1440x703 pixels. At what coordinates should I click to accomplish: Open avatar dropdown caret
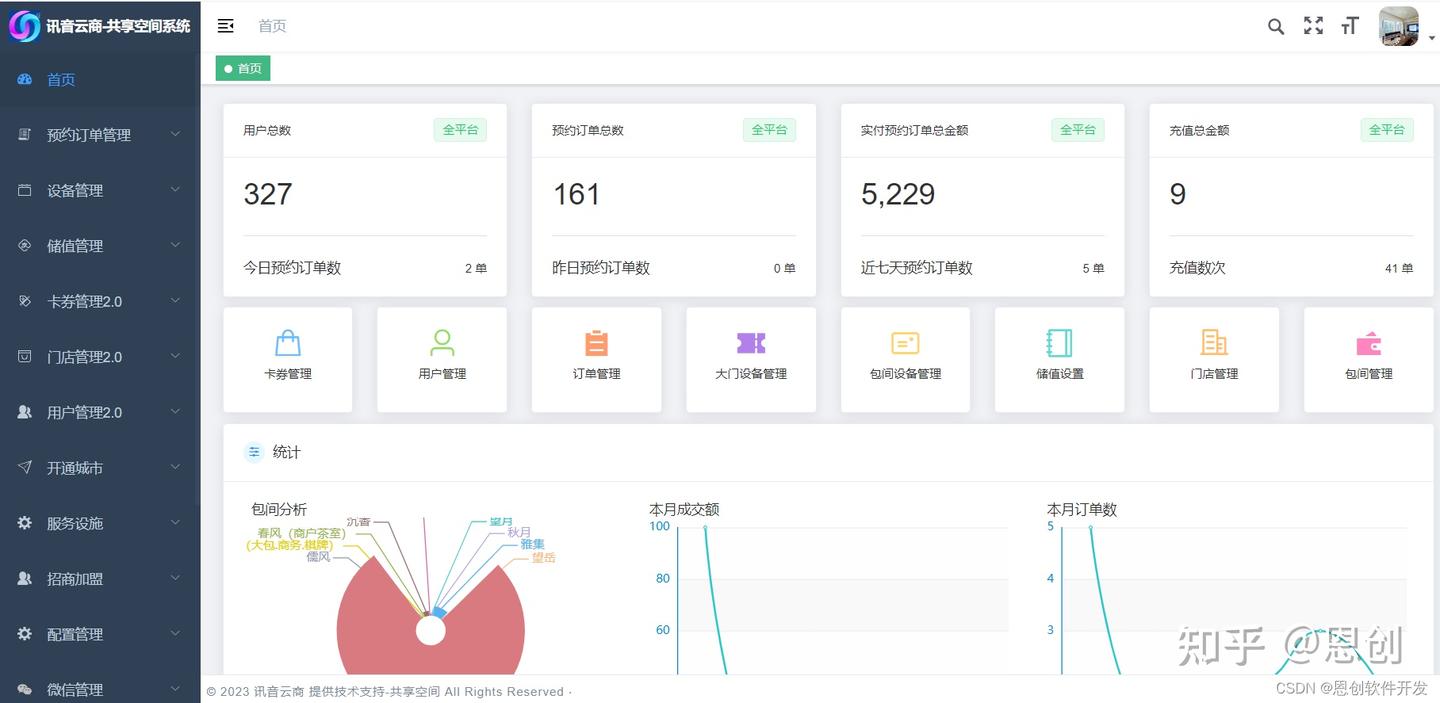coord(1432,38)
